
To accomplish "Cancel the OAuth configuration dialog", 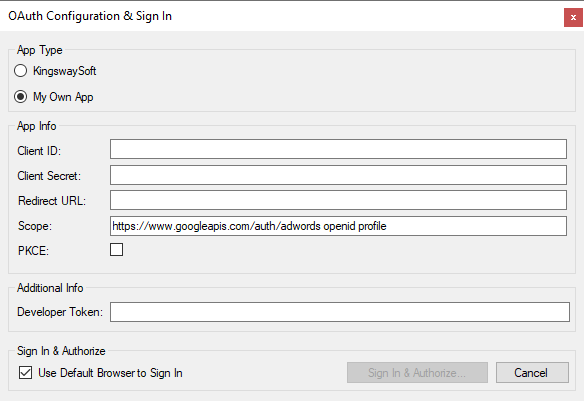I will click(x=532, y=372).
